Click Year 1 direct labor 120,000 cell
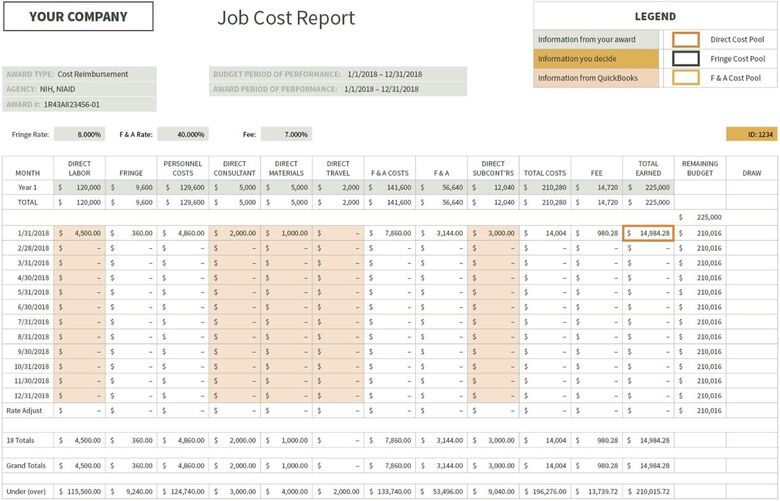This screenshot has height=501, width=780. click(80, 188)
